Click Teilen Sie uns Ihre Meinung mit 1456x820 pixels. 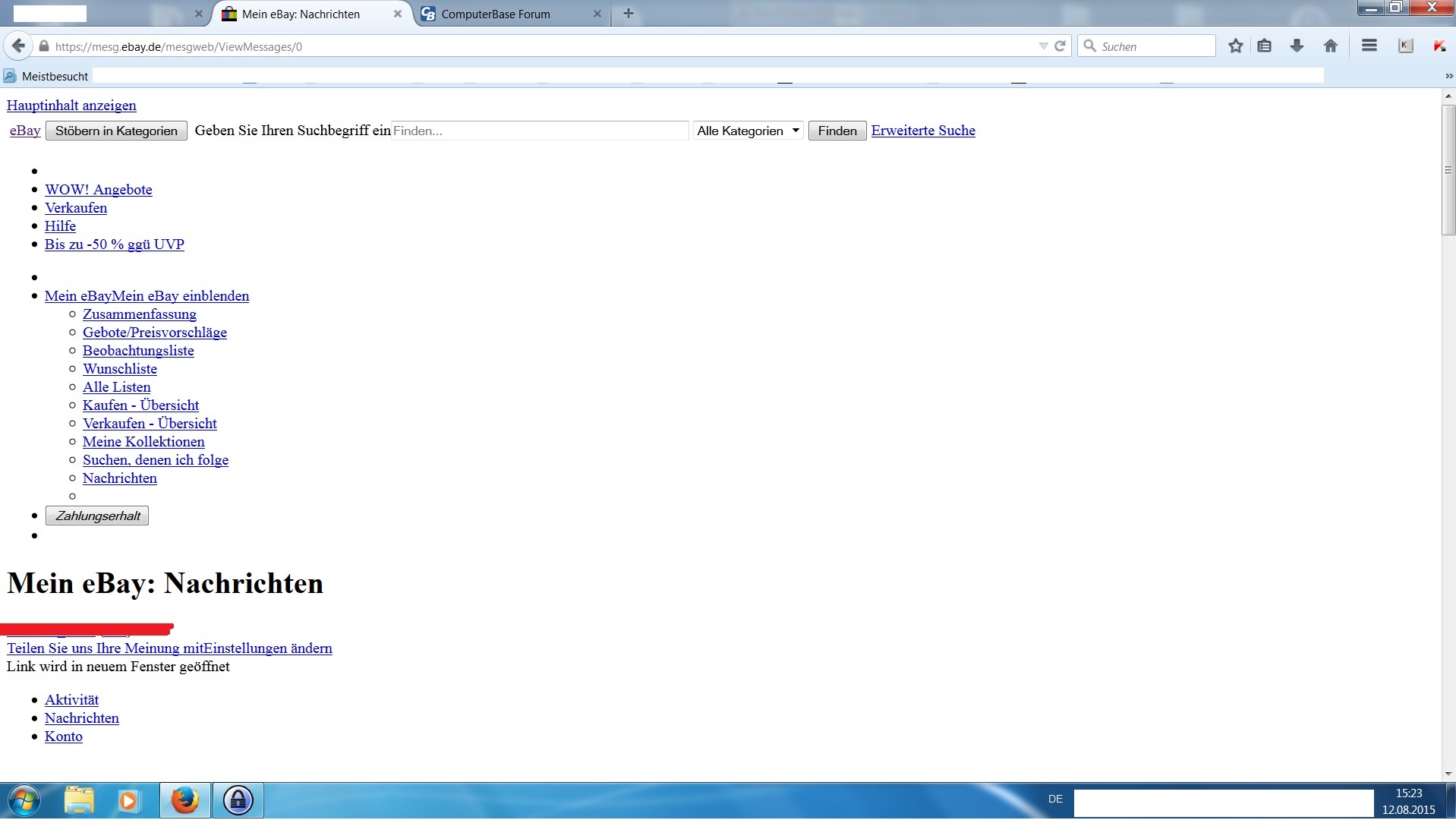click(x=105, y=648)
